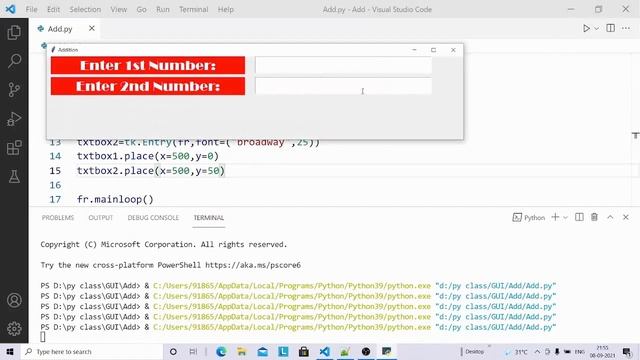
Task: Open editor More Actions ellipsis
Action: (x=626, y=28)
